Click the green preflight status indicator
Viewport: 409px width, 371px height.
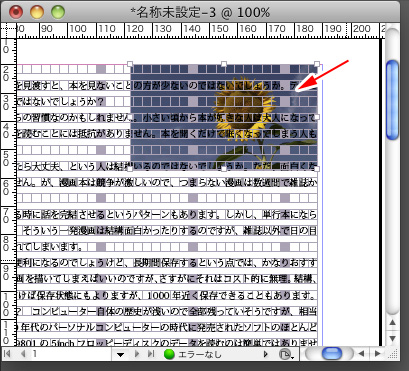169,354
